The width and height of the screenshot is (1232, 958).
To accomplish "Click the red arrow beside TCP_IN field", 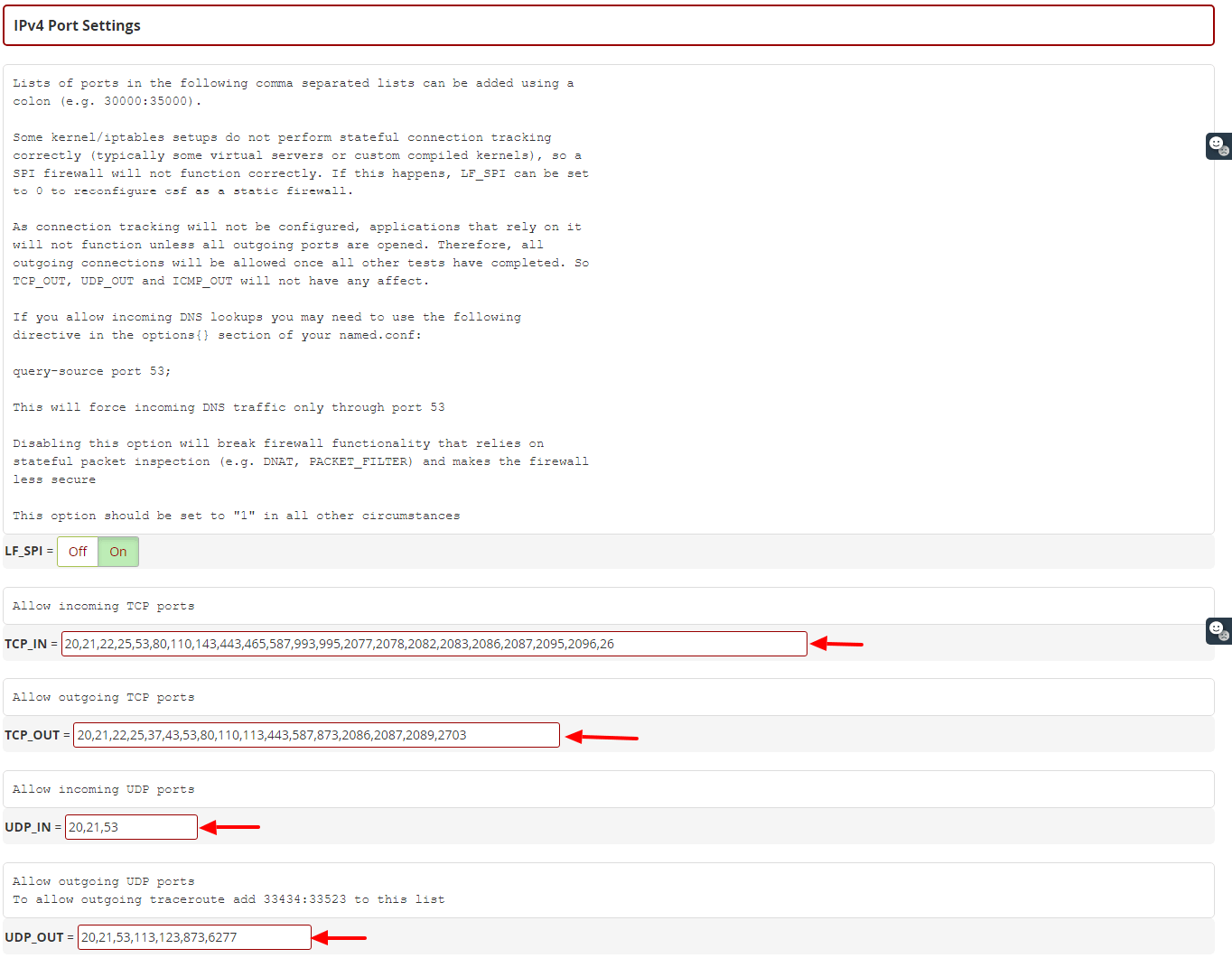I will click(x=836, y=644).
